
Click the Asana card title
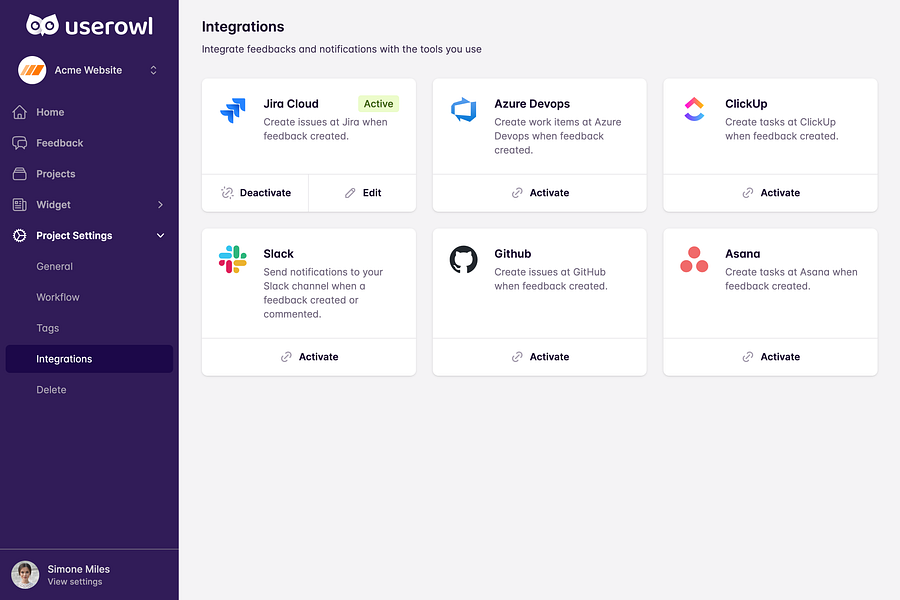pyautogui.click(x=743, y=254)
